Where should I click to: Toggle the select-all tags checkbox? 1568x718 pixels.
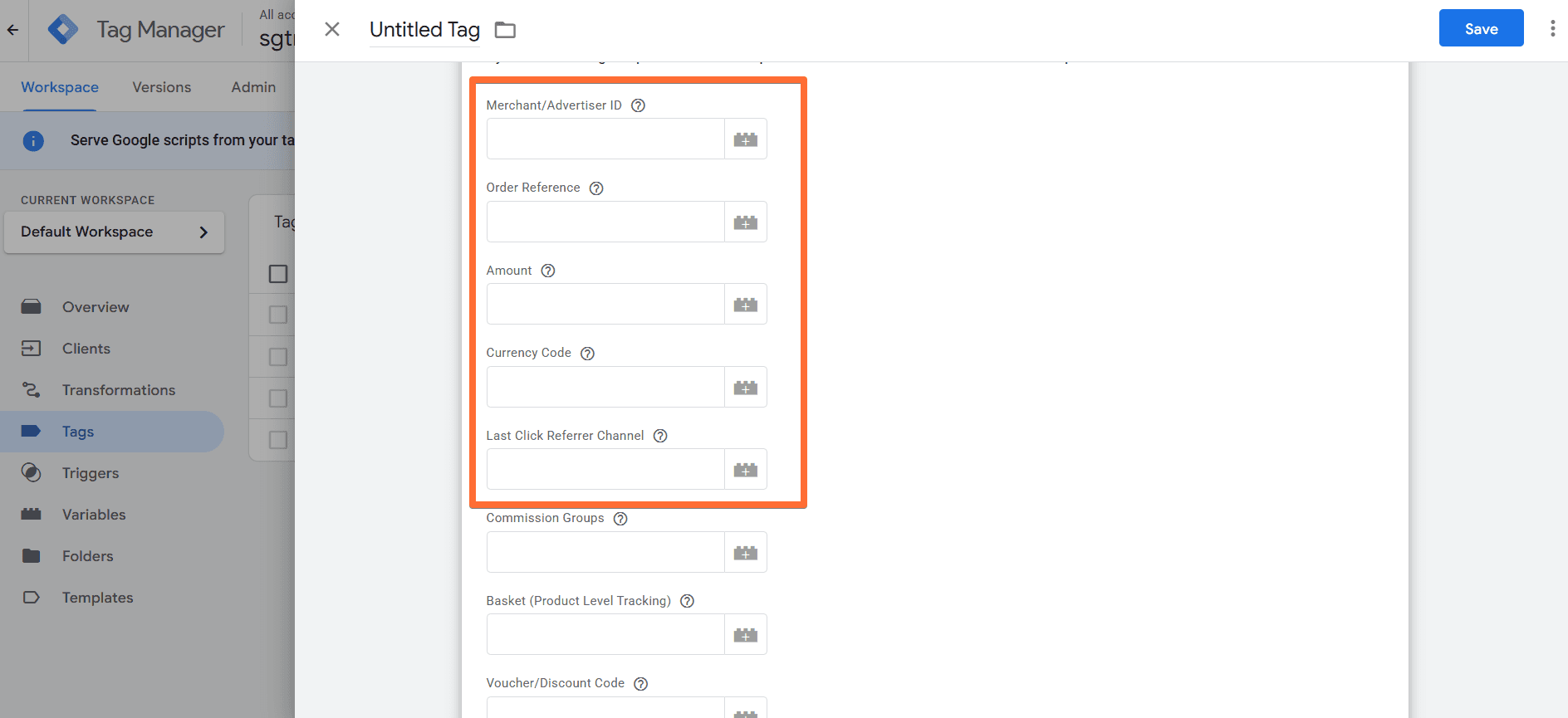278,274
